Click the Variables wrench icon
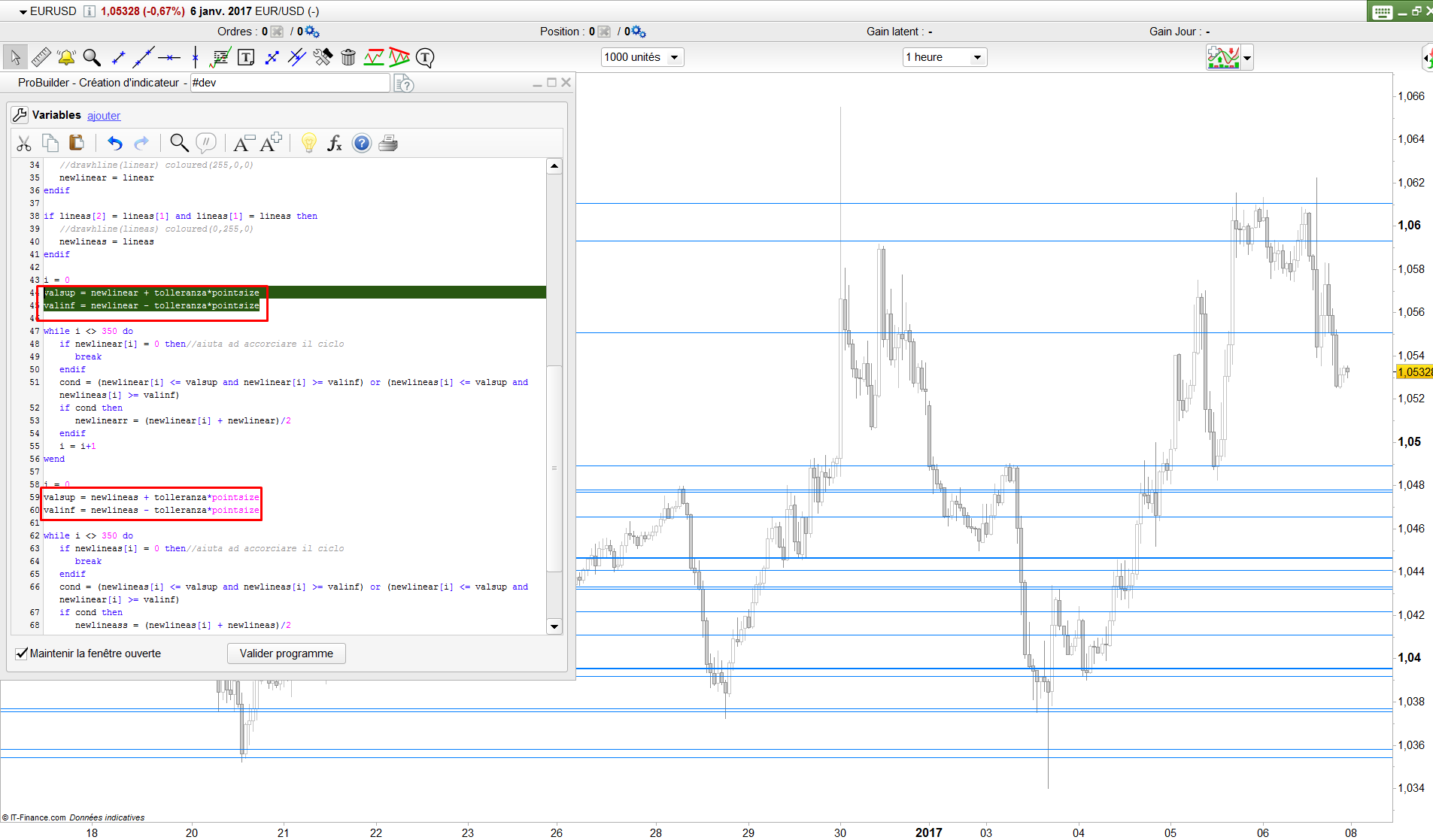The image size is (1433, 840). [x=20, y=115]
